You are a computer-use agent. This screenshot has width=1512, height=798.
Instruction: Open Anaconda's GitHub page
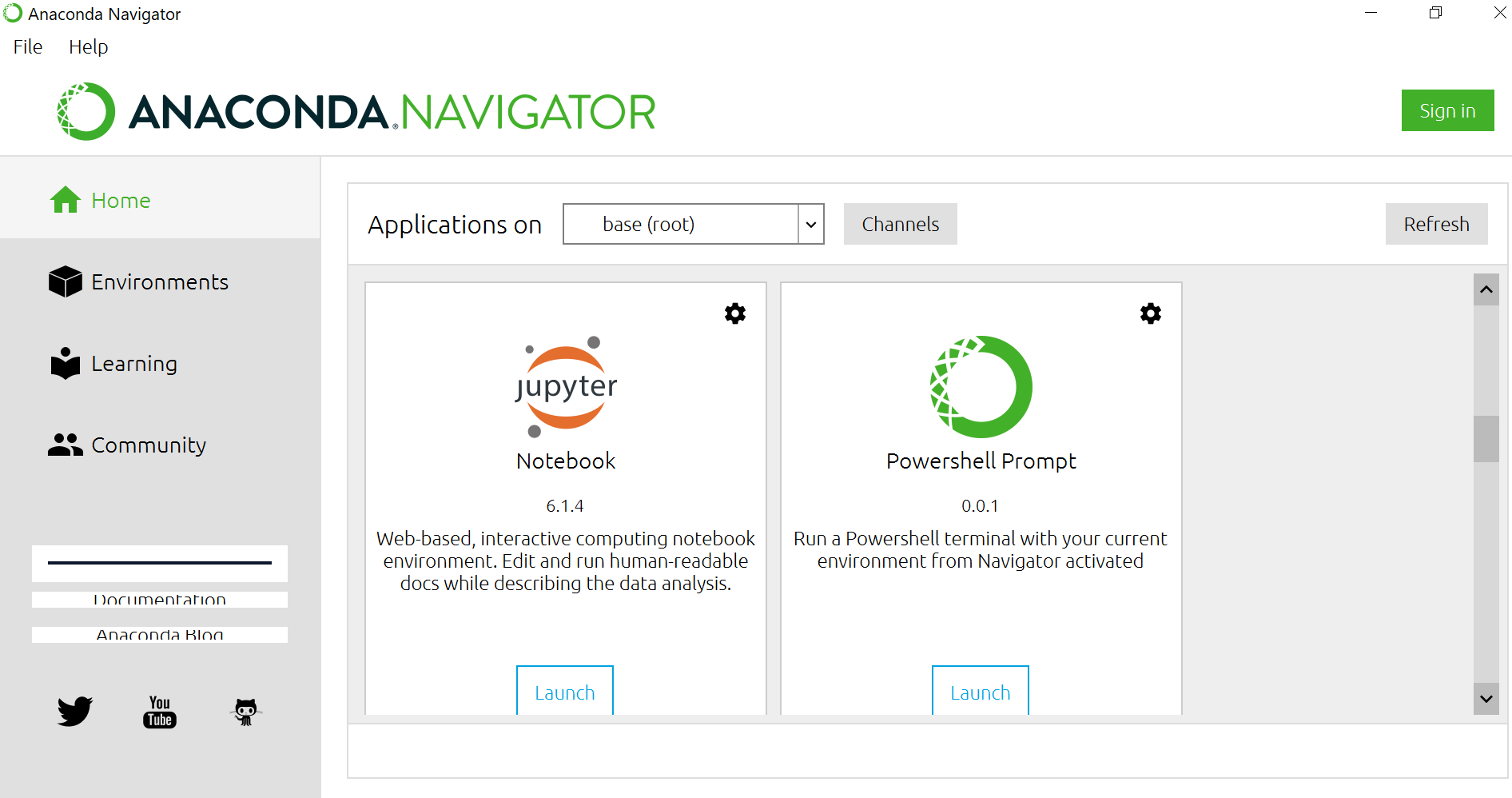coord(245,711)
